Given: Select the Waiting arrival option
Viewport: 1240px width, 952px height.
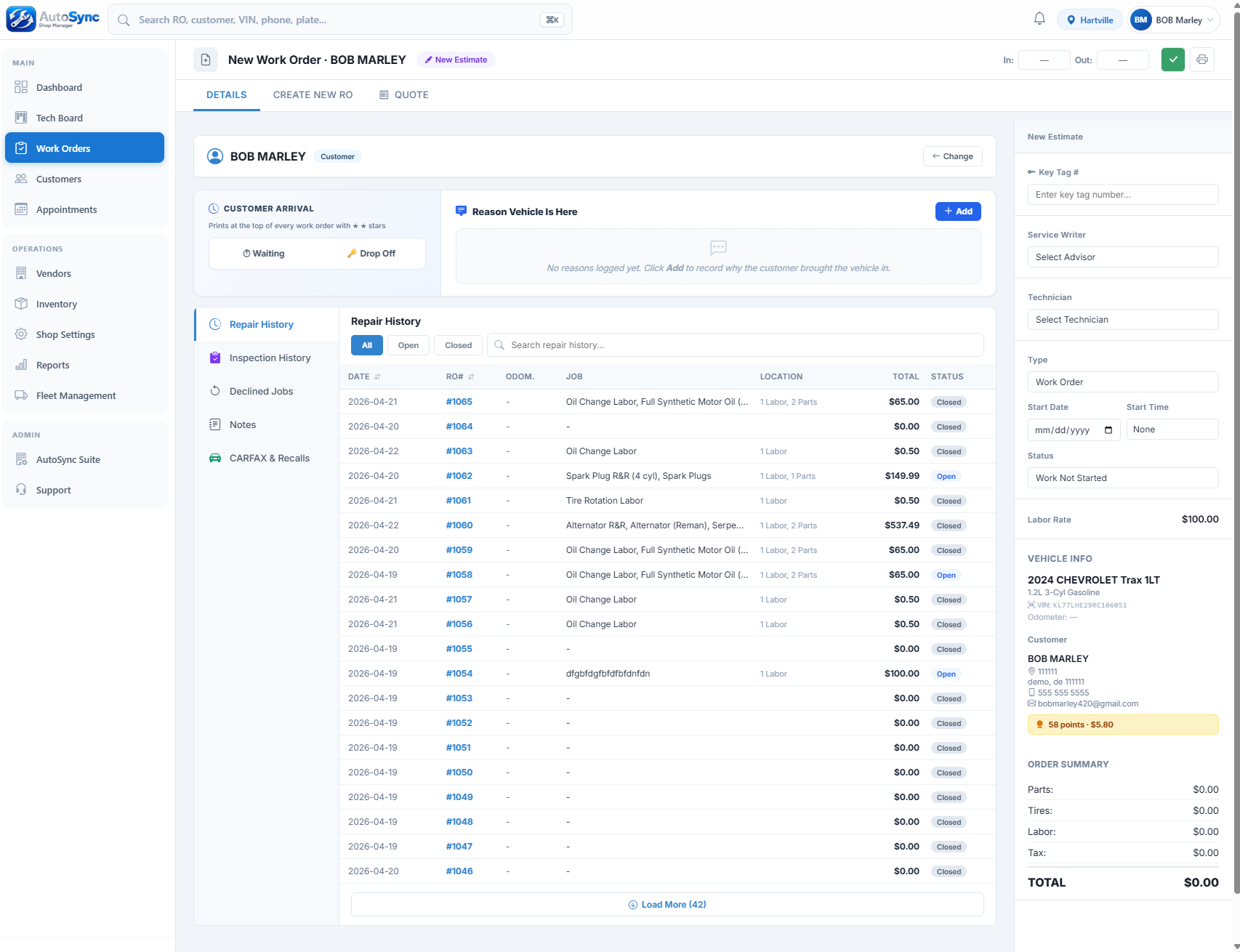Looking at the screenshot, I should (x=263, y=254).
